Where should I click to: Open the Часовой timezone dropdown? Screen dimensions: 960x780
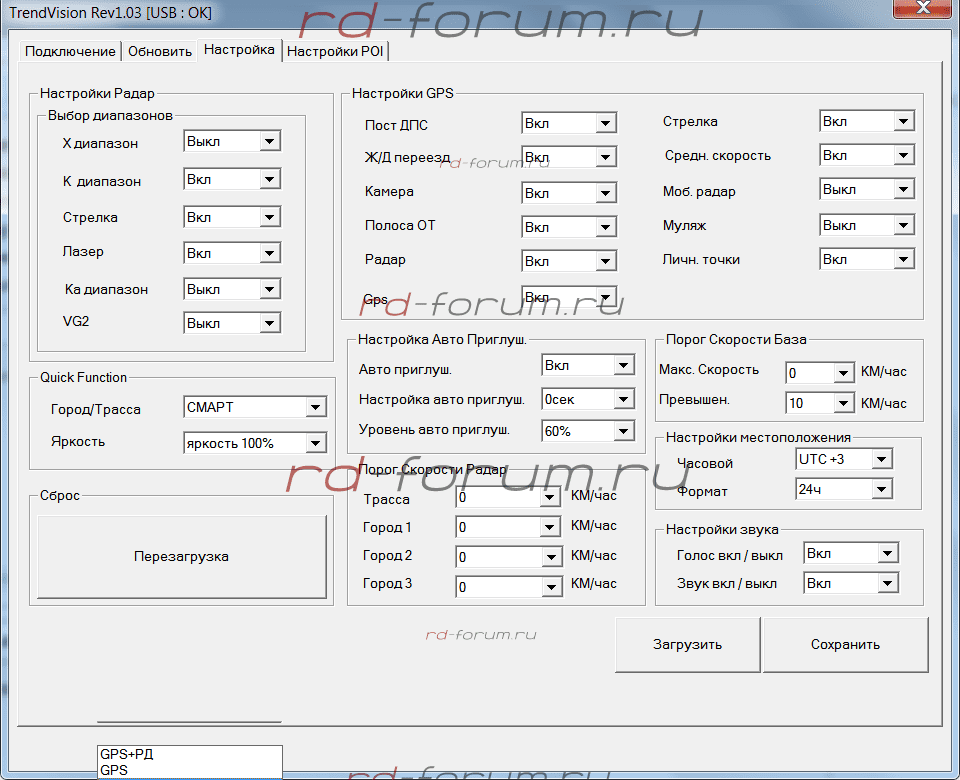pos(880,459)
